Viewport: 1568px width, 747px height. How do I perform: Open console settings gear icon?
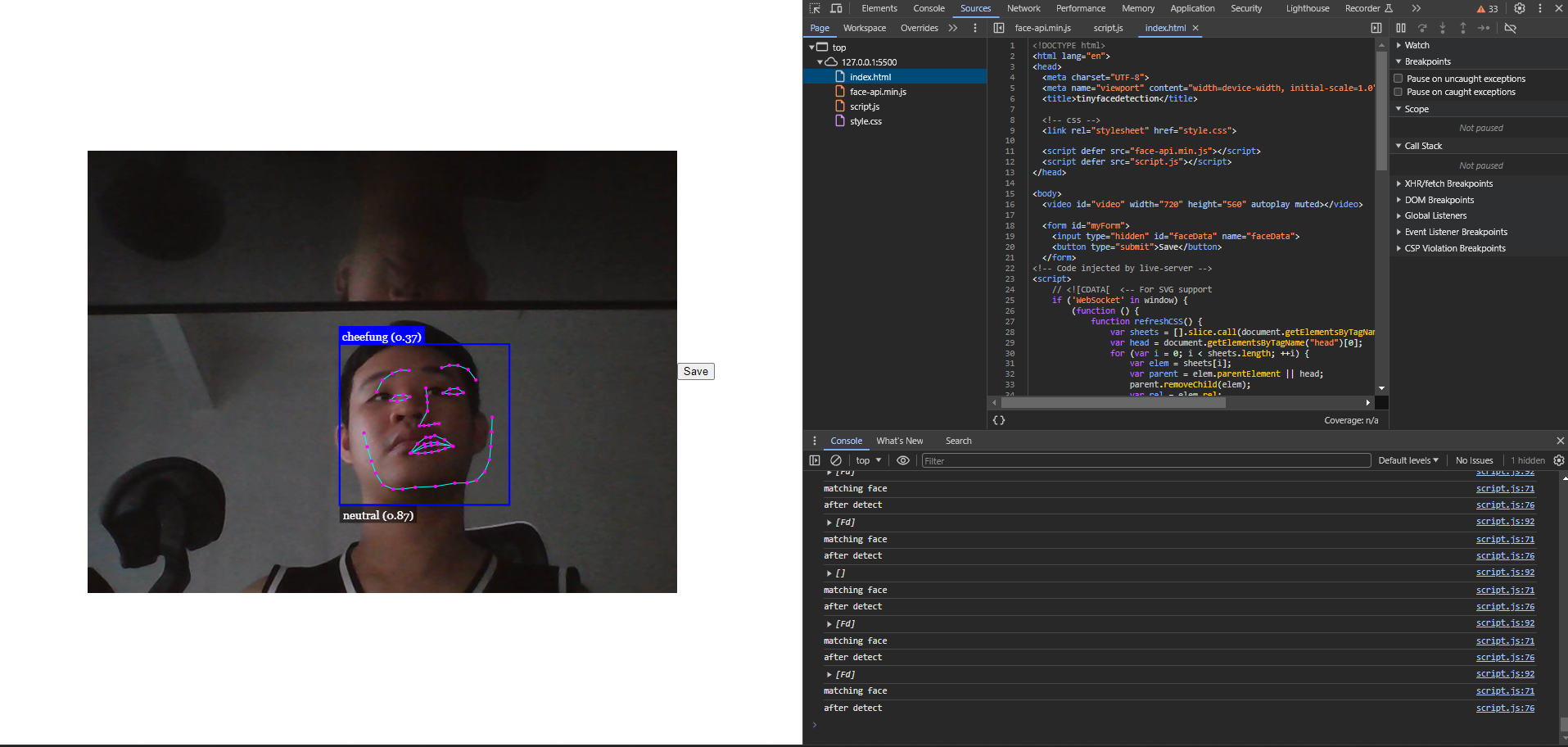click(x=1559, y=460)
